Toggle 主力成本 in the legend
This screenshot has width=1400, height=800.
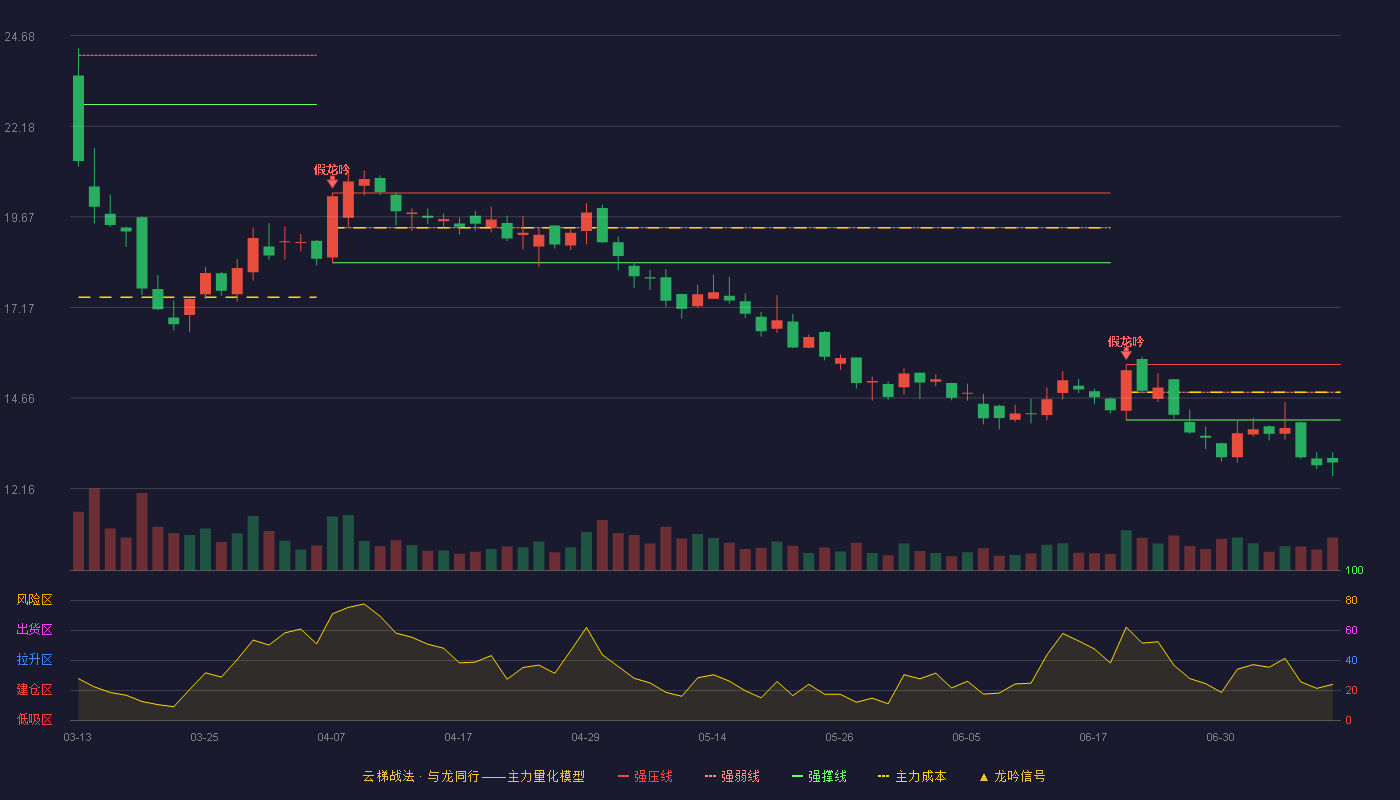pos(911,776)
